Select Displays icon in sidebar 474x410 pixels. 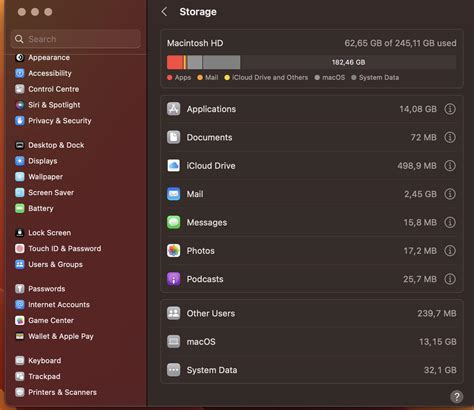(x=20, y=161)
